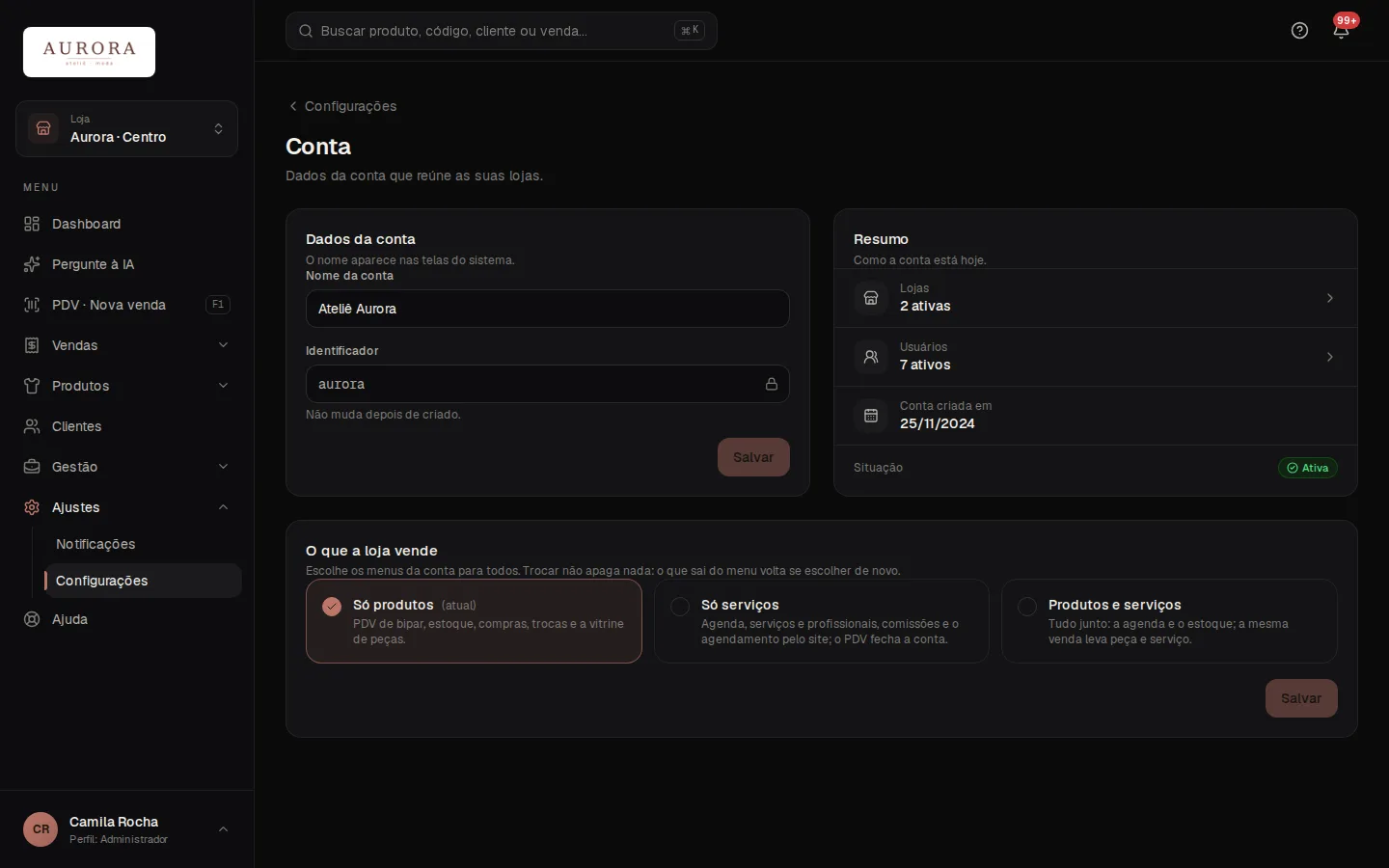Click the Aurora logo
Screen dimensions: 1389x868
coord(89,52)
